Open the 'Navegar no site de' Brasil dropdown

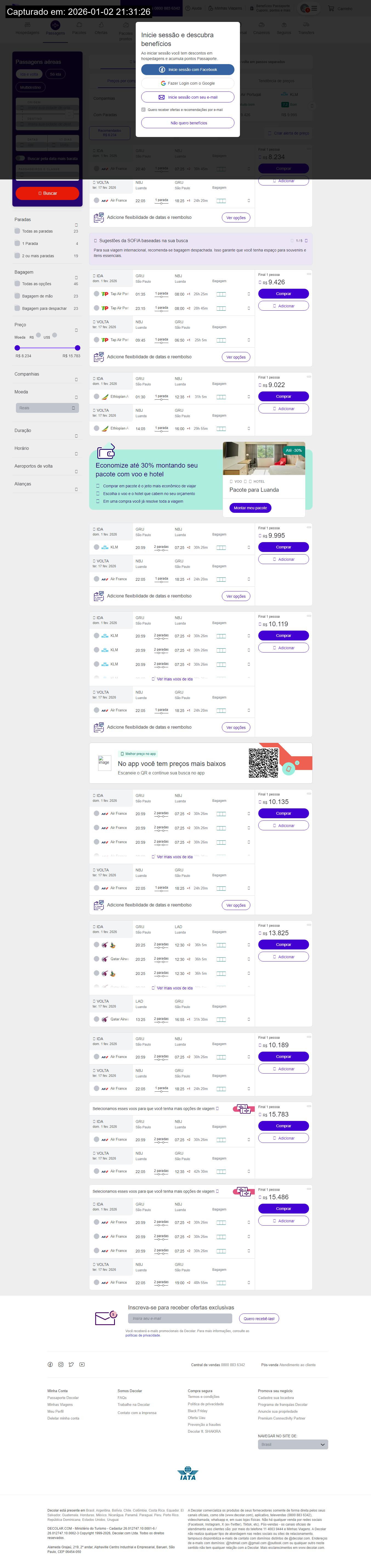(292, 1444)
